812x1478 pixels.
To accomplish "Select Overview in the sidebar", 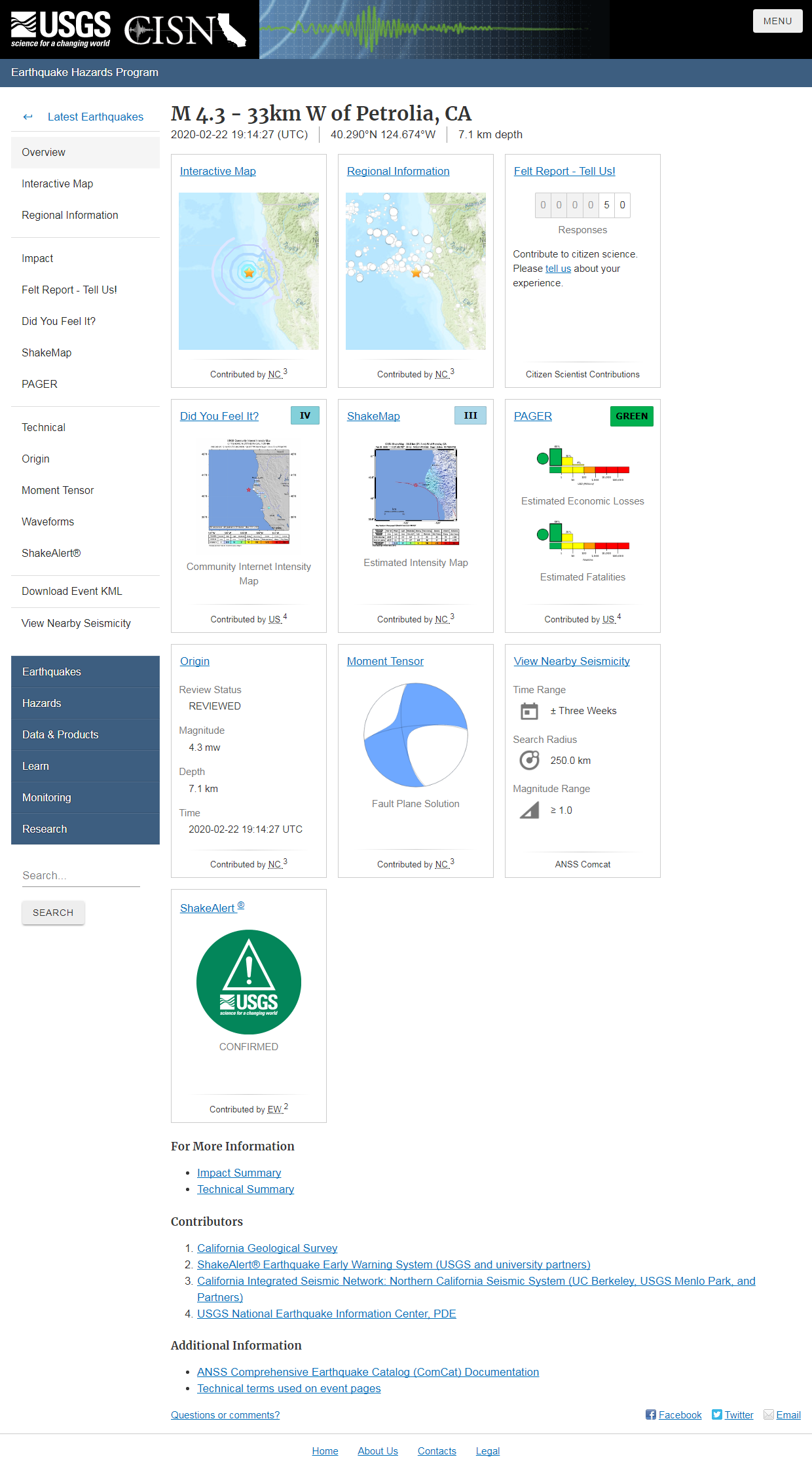I will [x=85, y=152].
